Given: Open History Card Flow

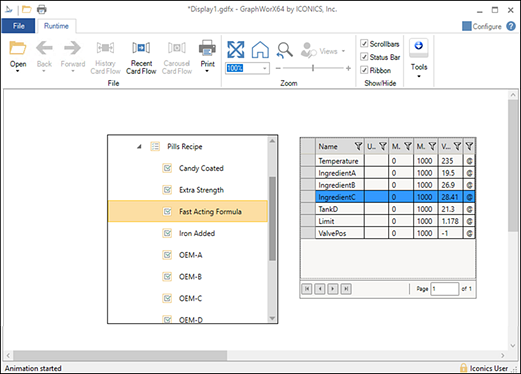Looking at the screenshot, I should tap(105, 48).
